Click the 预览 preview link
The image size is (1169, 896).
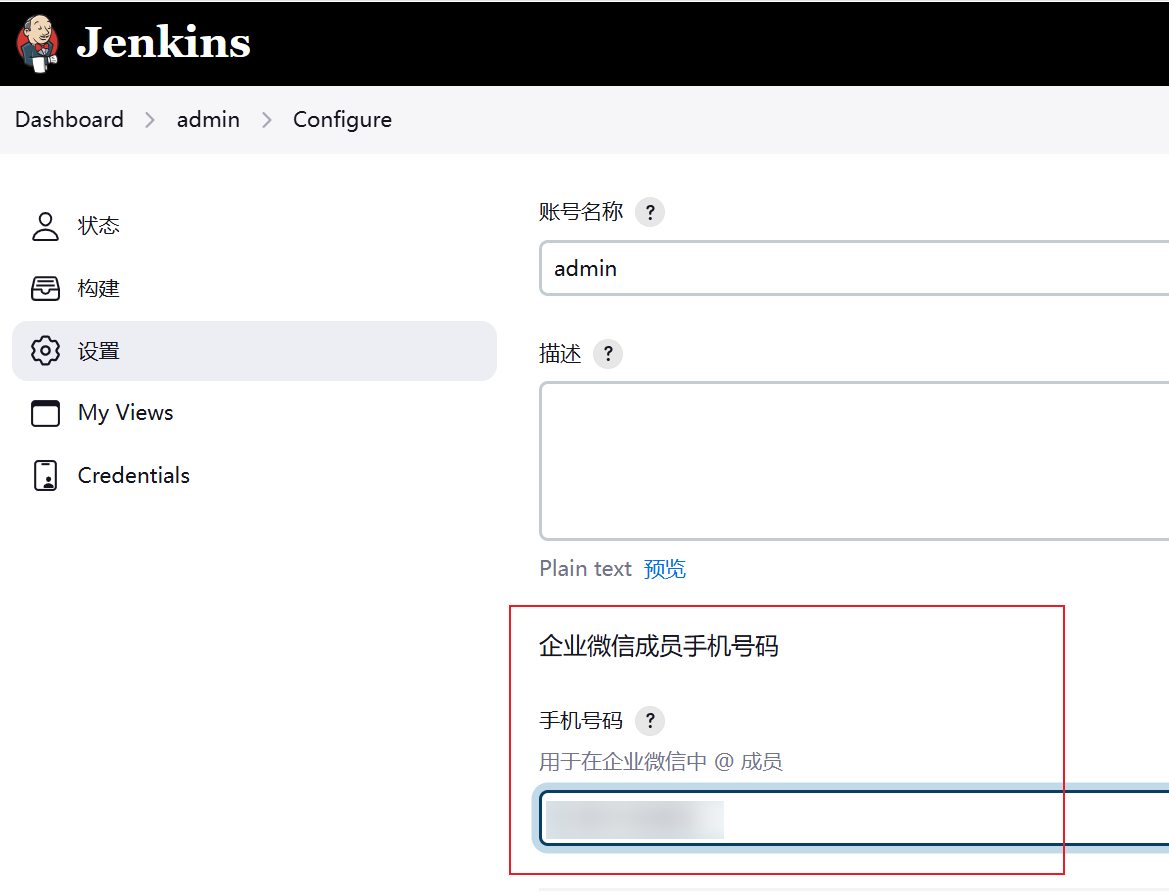click(x=665, y=569)
